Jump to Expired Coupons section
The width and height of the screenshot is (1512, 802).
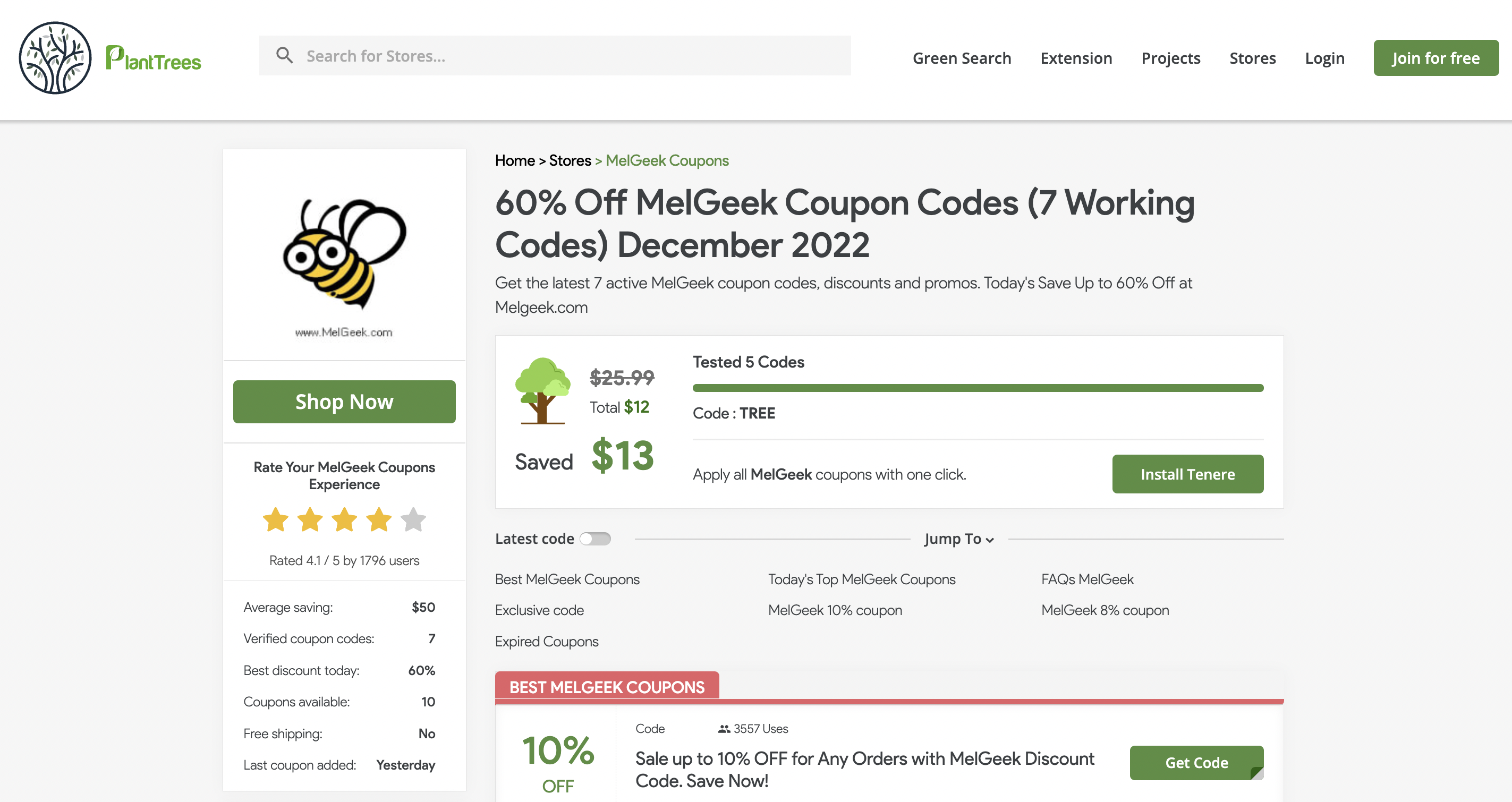[x=547, y=641]
